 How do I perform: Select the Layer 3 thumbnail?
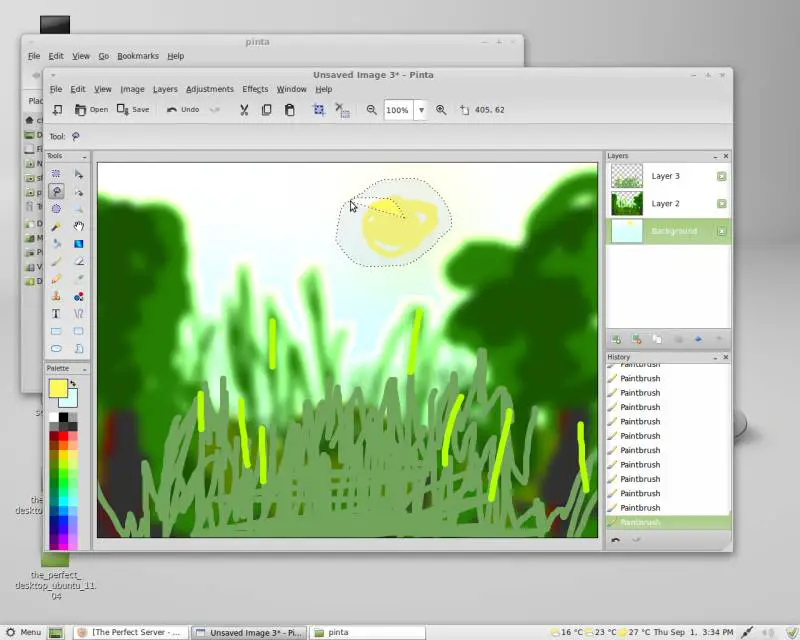627,176
